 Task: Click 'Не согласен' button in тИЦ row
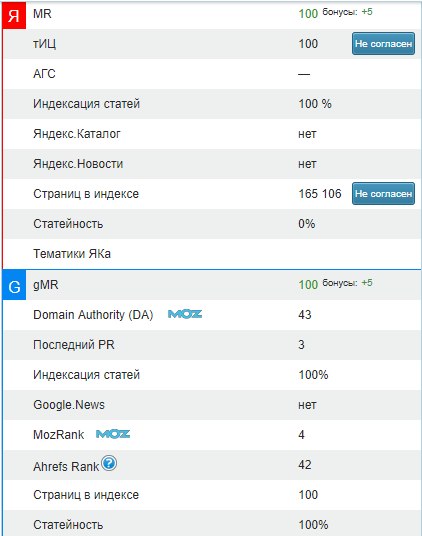click(x=383, y=44)
